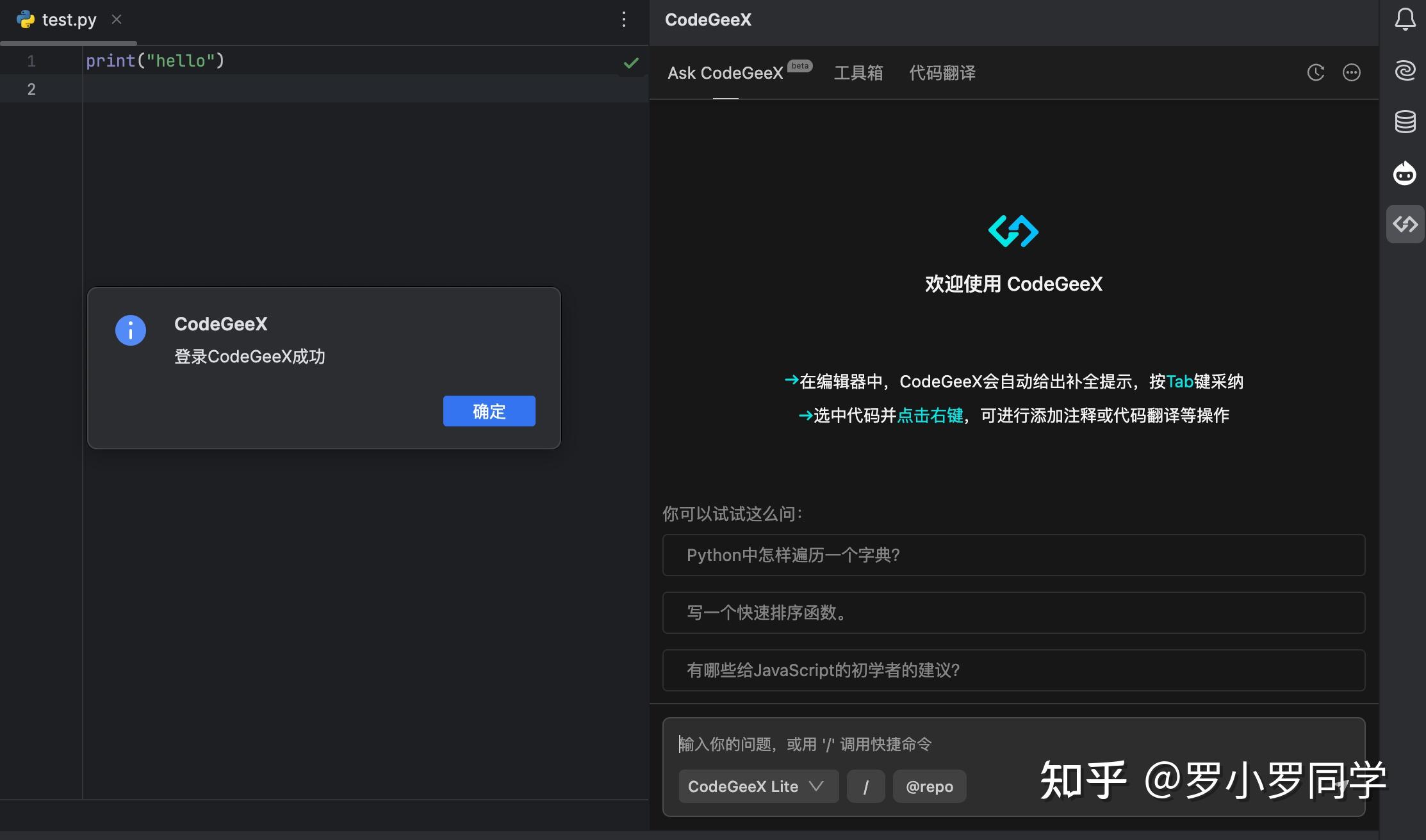Click the swirl mentions icon in right sidebar

click(x=1405, y=71)
